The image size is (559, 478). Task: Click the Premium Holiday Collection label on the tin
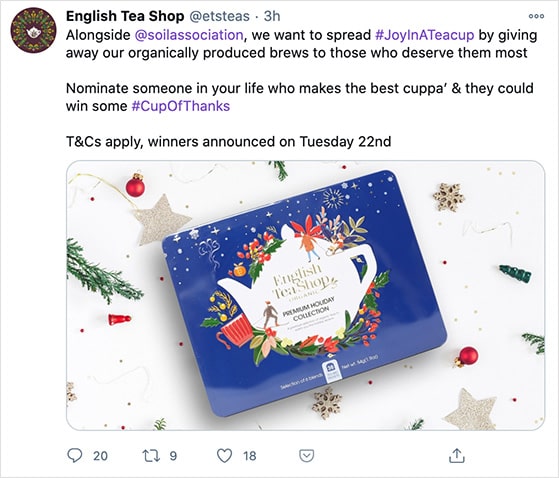pos(309,309)
